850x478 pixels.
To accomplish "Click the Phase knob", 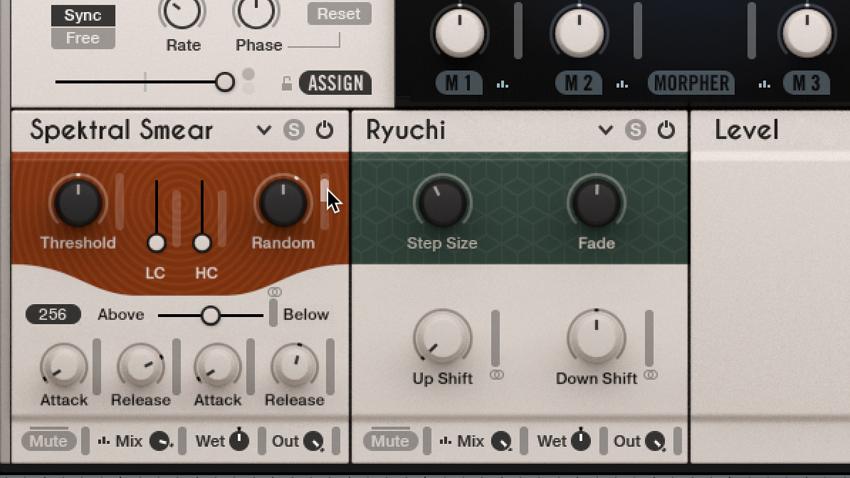I will [256, 12].
